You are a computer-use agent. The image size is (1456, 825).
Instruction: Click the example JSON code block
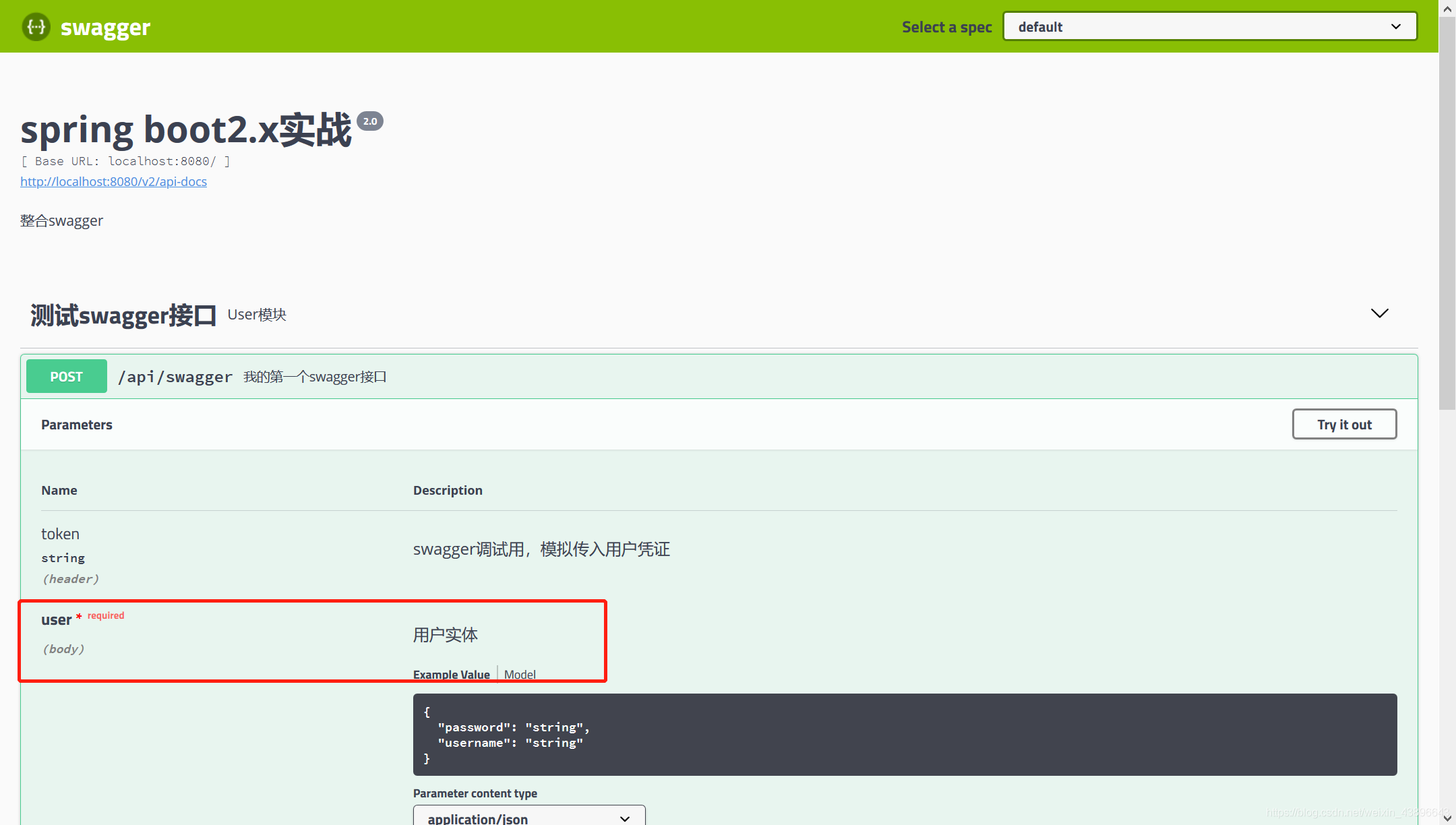(x=904, y=735)
